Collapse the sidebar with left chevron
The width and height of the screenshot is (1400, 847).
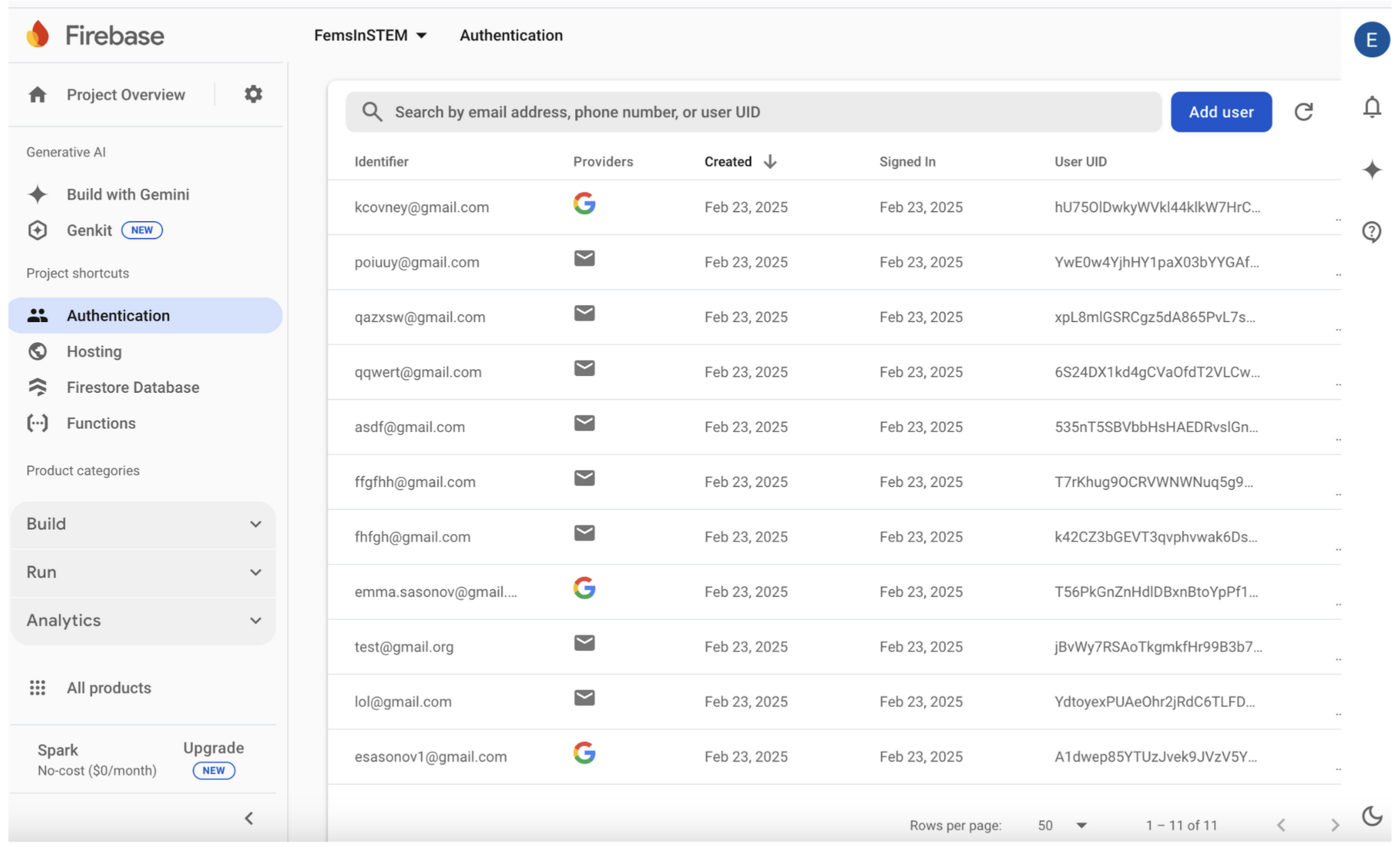[249, 818]
